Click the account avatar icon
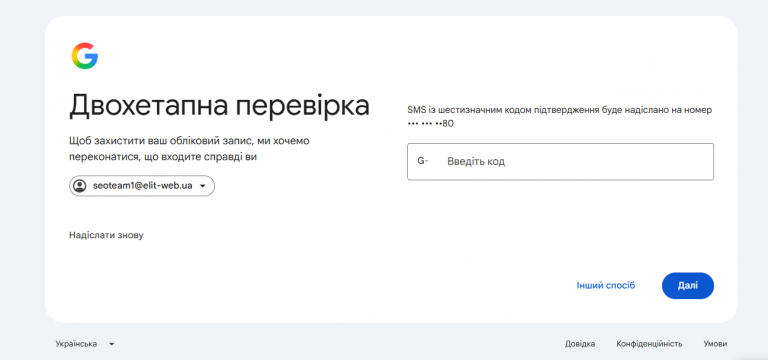Viewport: 768px width, 360px height. (x=79, y=186)
